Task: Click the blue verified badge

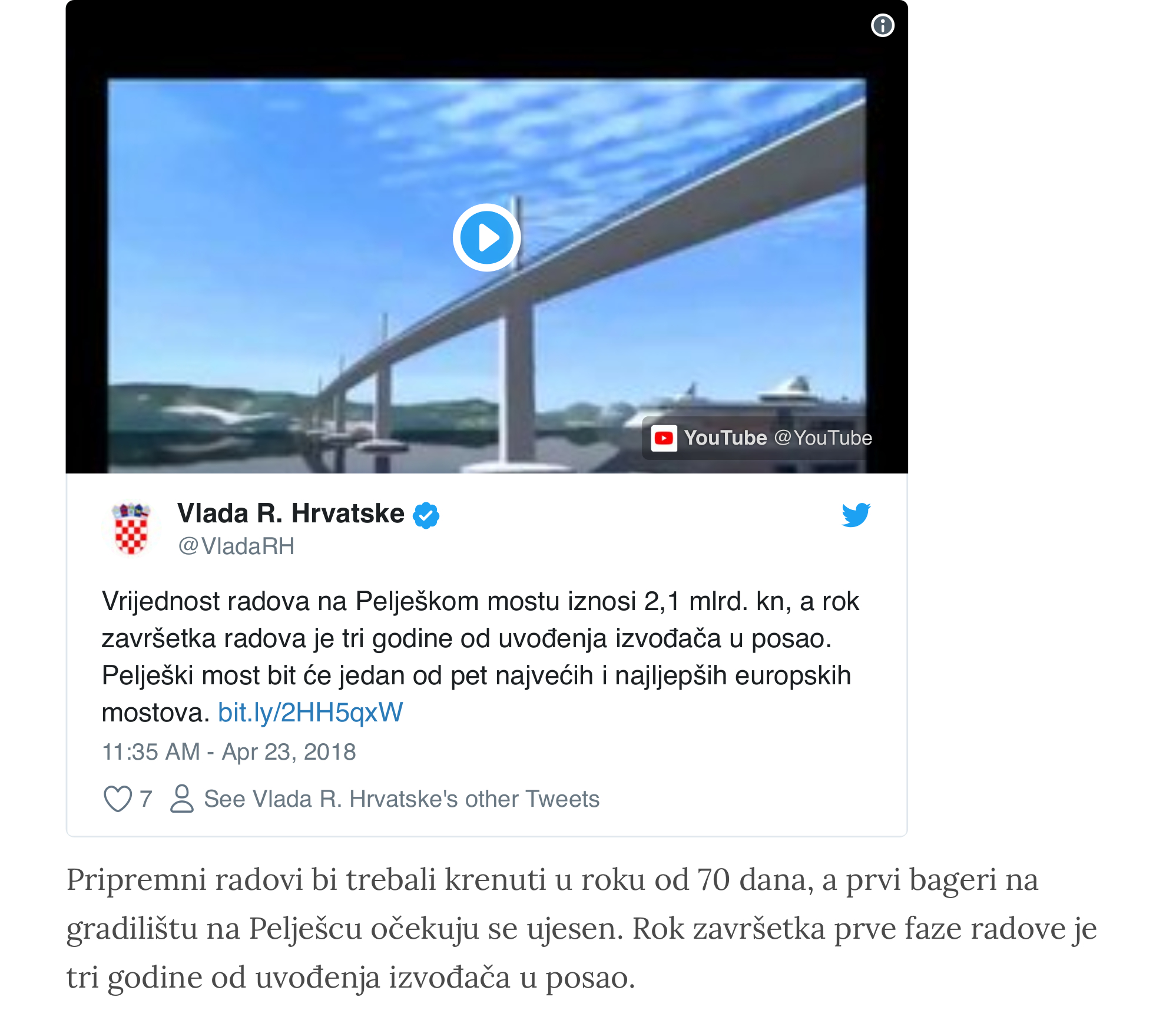Action: (x=426, y=515)
